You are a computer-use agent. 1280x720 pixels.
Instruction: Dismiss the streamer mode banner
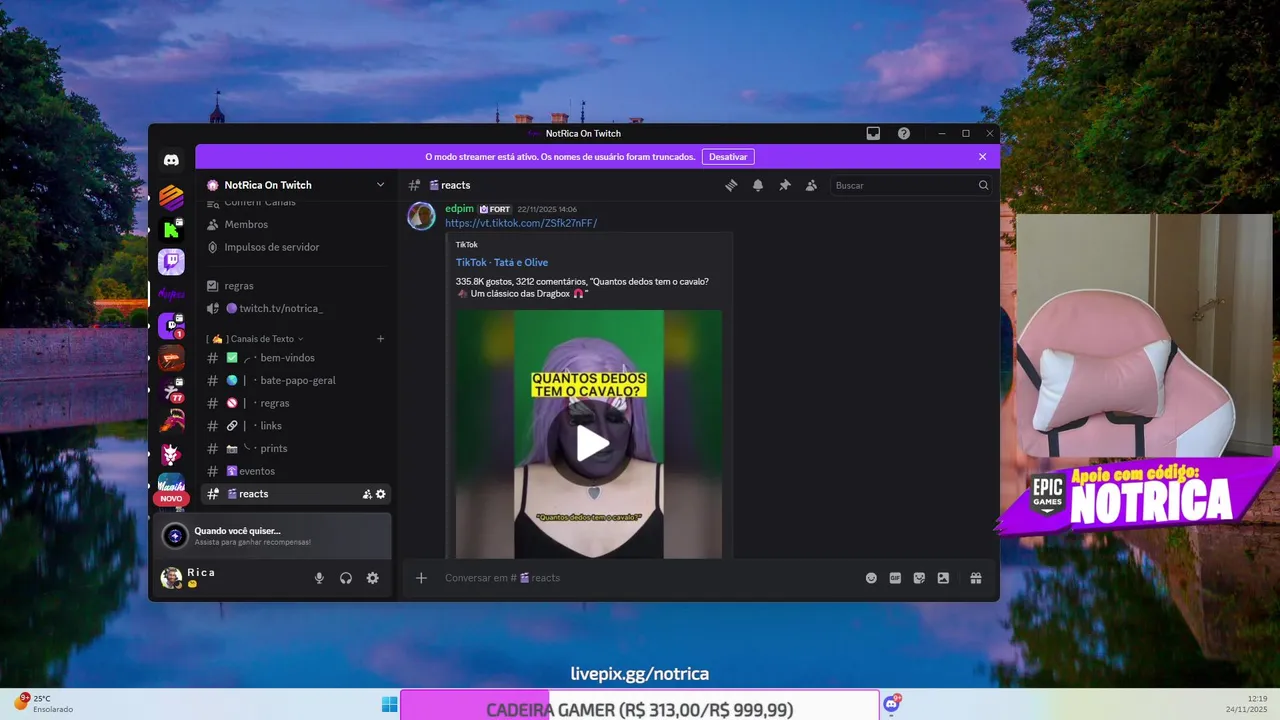click(x=982, y=157)
